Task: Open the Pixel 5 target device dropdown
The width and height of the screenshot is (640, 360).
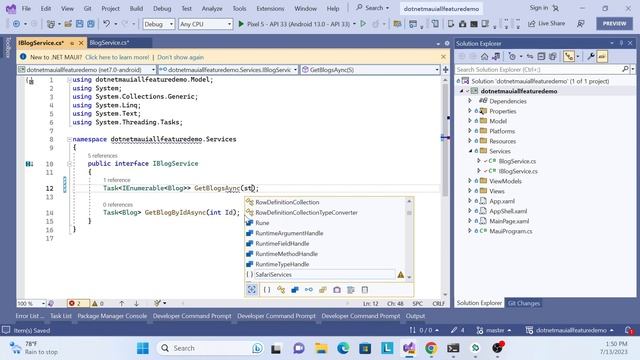Action: coord(354,24)
